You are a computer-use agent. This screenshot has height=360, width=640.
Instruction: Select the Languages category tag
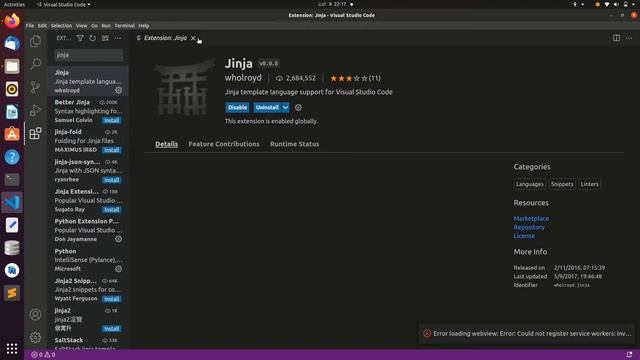[529, 184]
